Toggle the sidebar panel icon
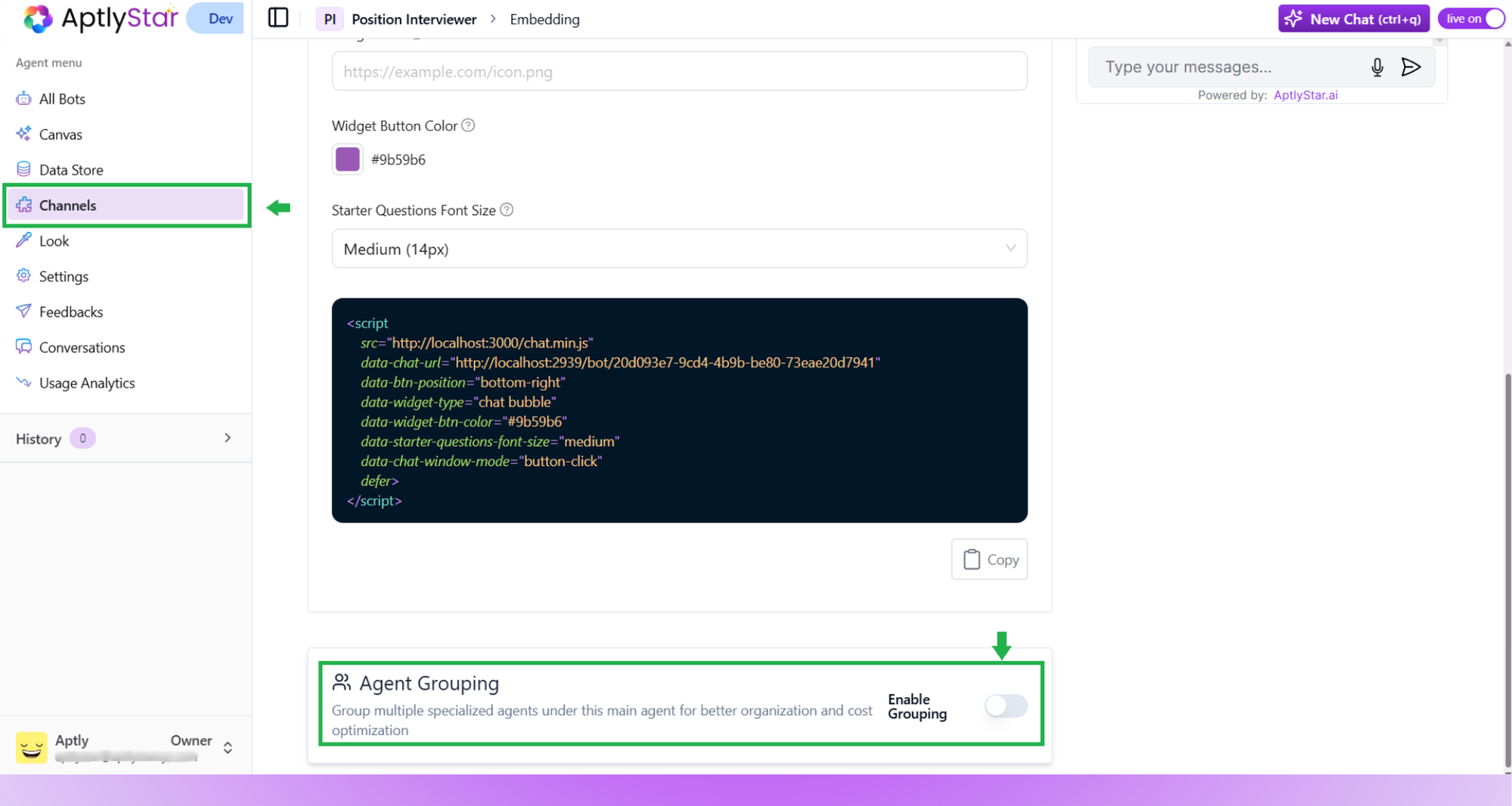Screen dimensions: 1512x806 pos(278,18)
